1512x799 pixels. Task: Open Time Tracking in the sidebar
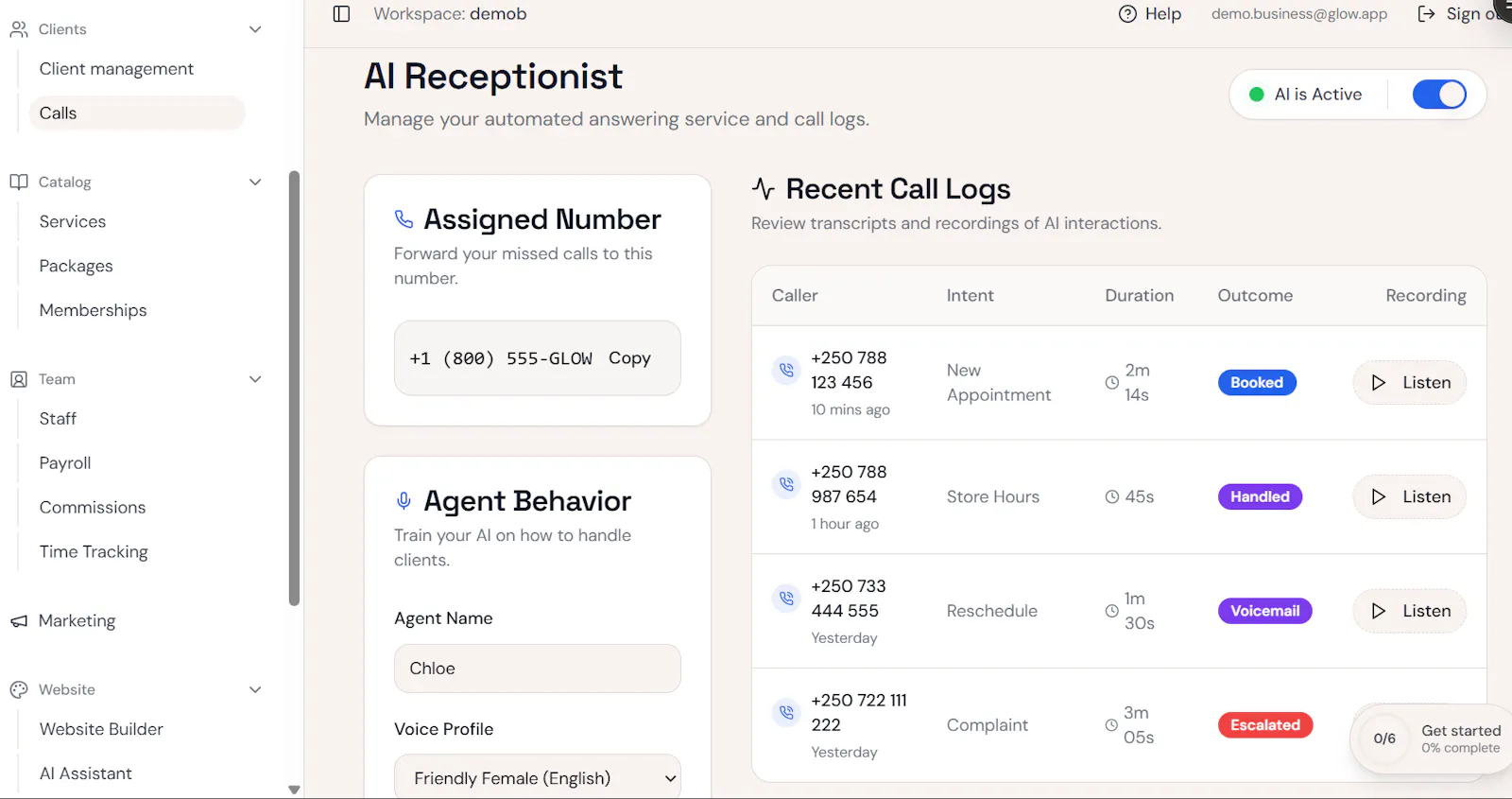94,552
